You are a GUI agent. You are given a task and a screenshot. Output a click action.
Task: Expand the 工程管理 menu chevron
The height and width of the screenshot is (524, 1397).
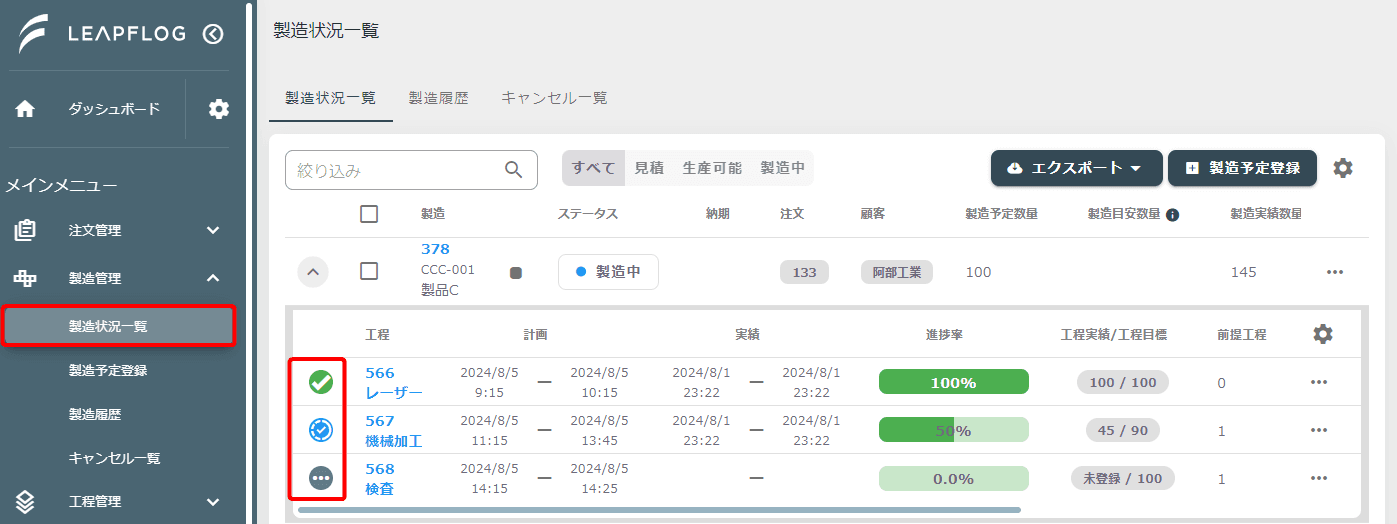[x=213, y=502]
